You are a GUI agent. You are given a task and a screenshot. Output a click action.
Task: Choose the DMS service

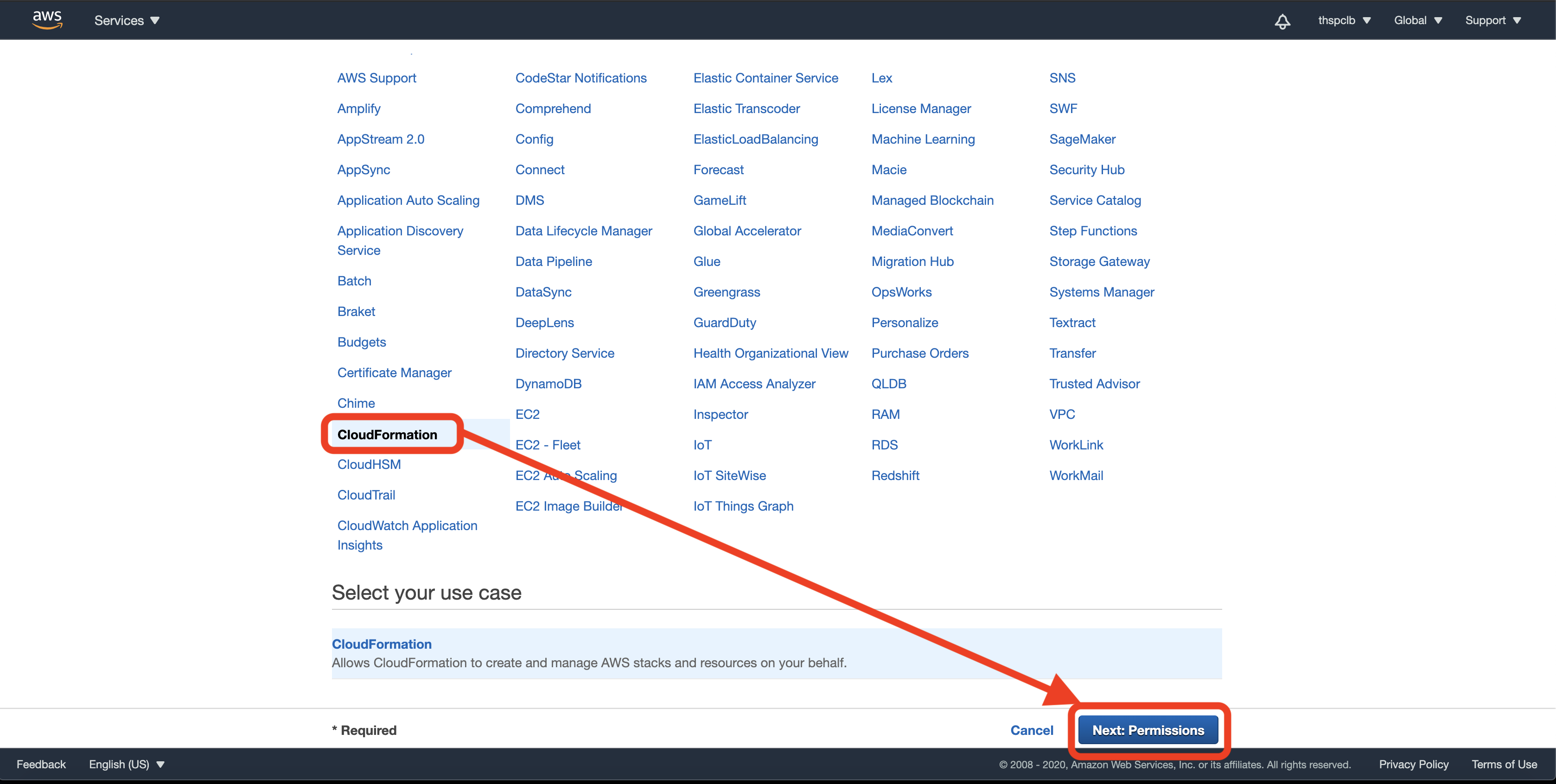(x=530, y=200)
